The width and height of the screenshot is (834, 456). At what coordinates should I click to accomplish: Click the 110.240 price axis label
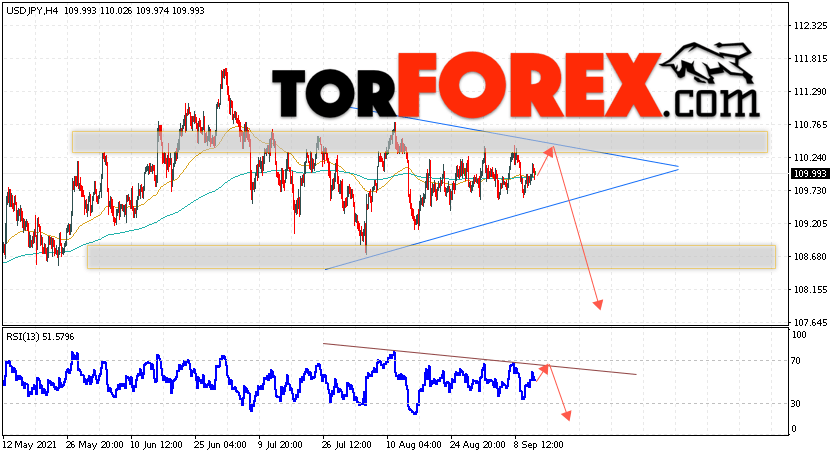point(810,158)
